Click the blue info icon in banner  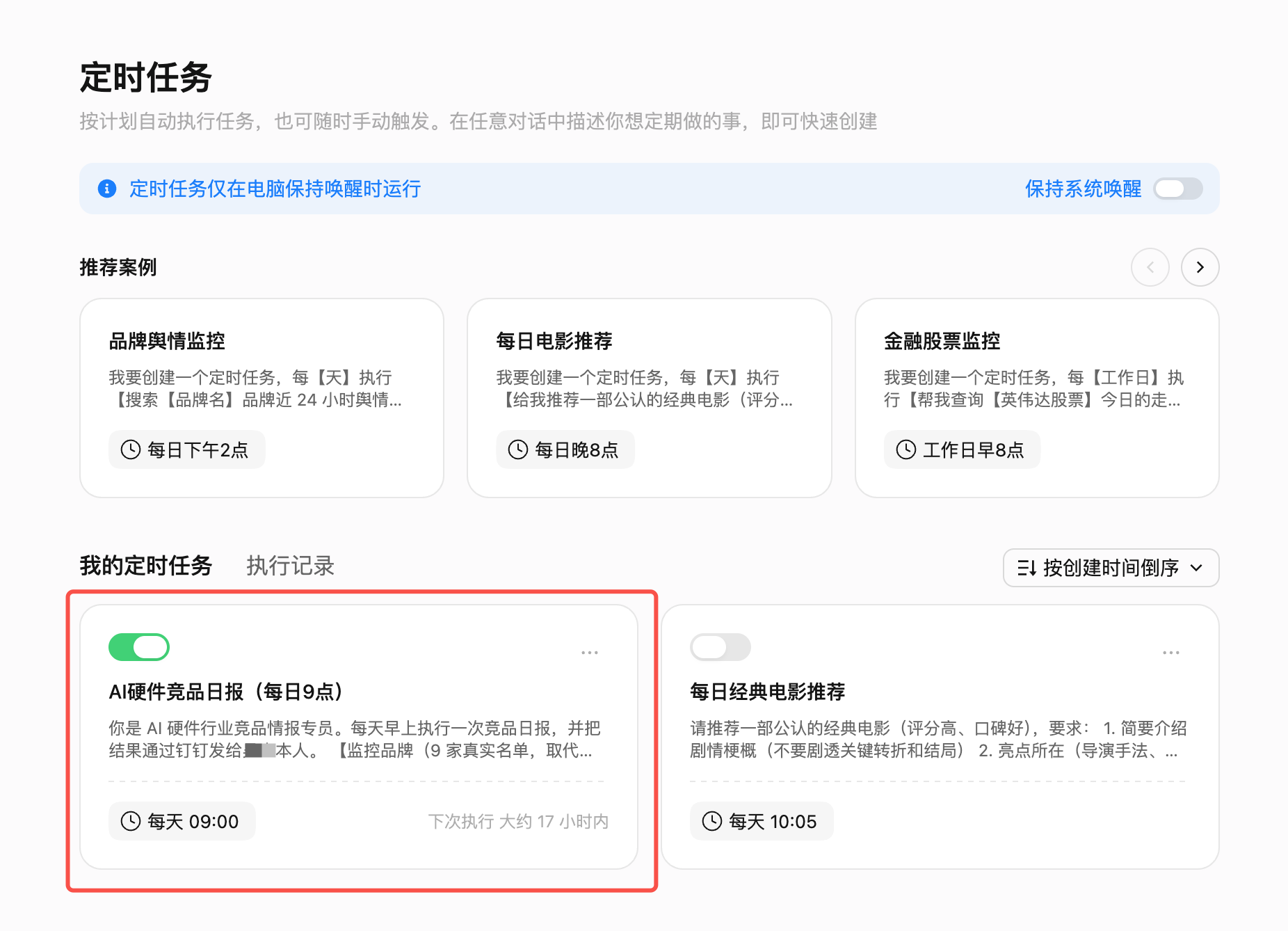(107, 189)
